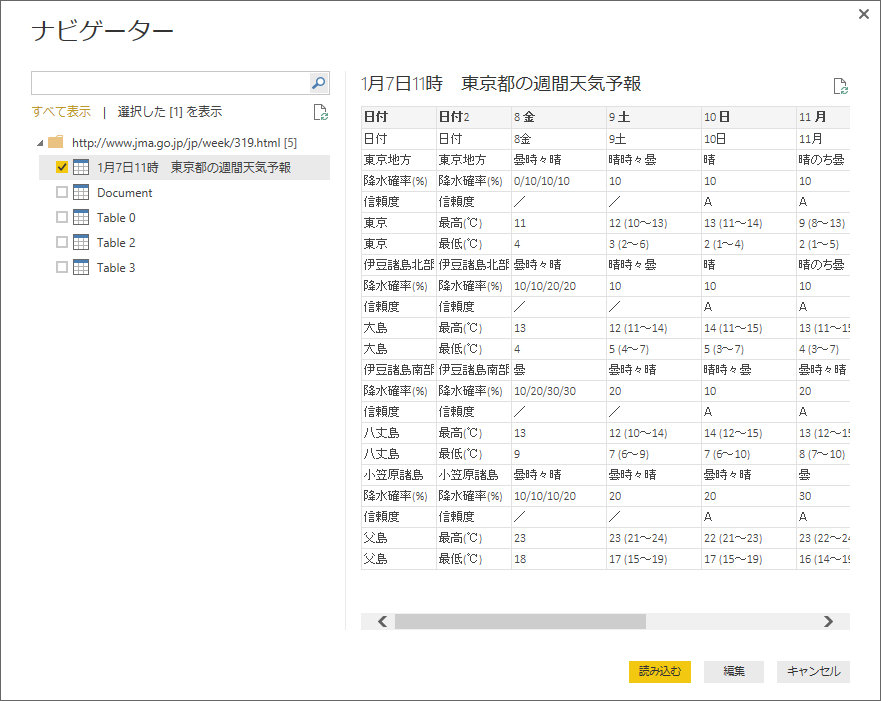Click the 7 (6～10) temperature cell
The width and height of the screenshot is (881, 701).
748,454
